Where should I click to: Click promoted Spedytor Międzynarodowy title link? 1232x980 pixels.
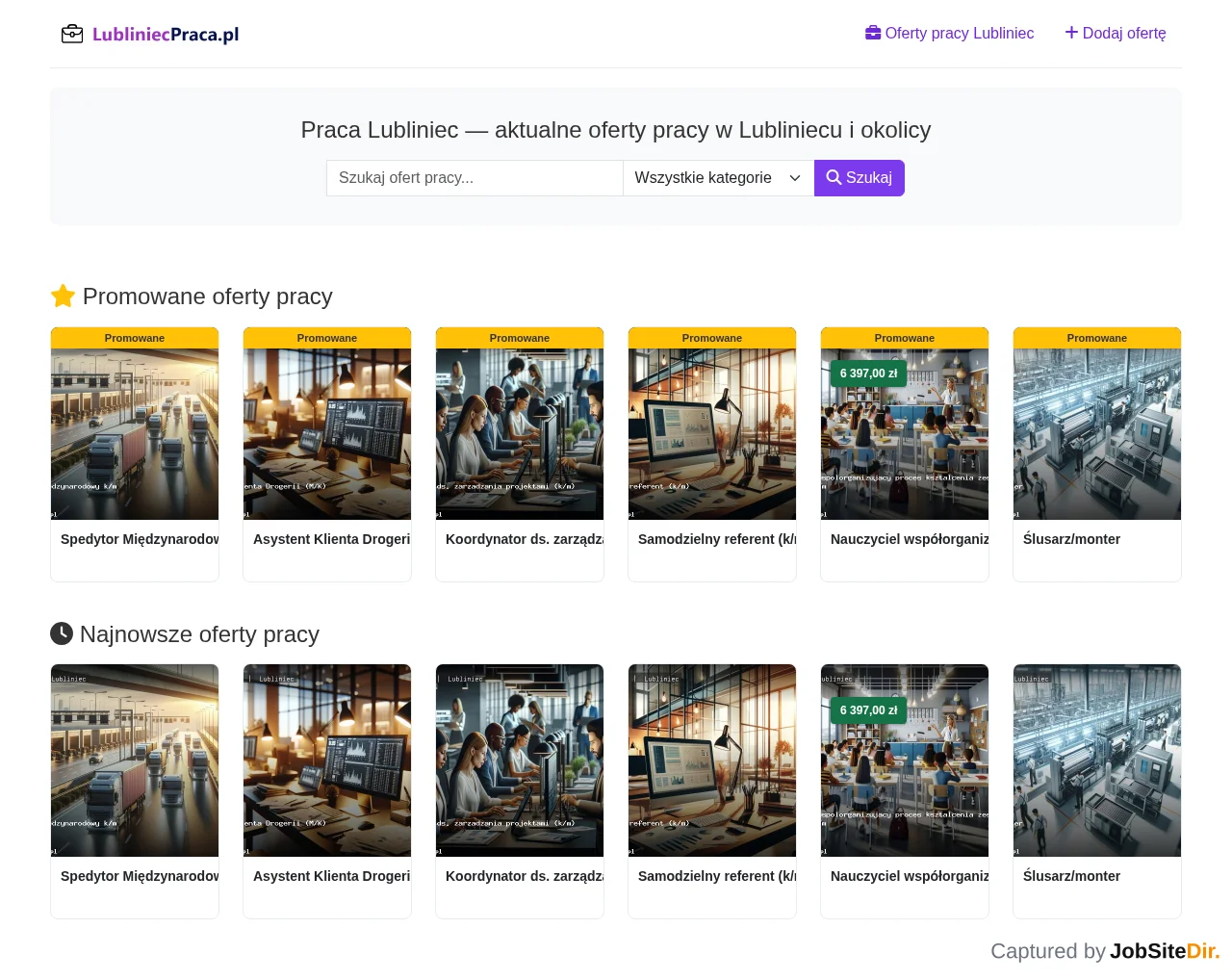(140, 539)
